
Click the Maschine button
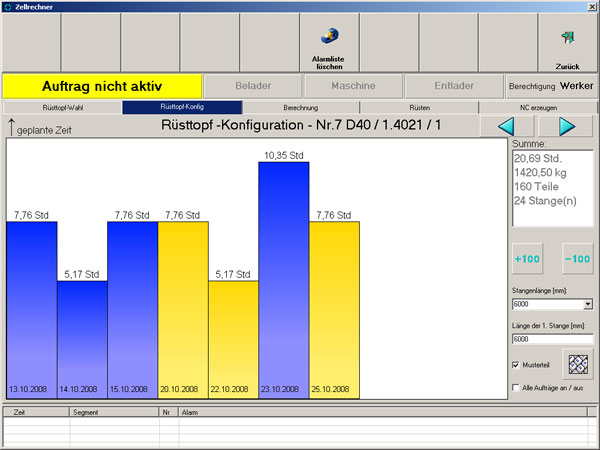(353, 86)
